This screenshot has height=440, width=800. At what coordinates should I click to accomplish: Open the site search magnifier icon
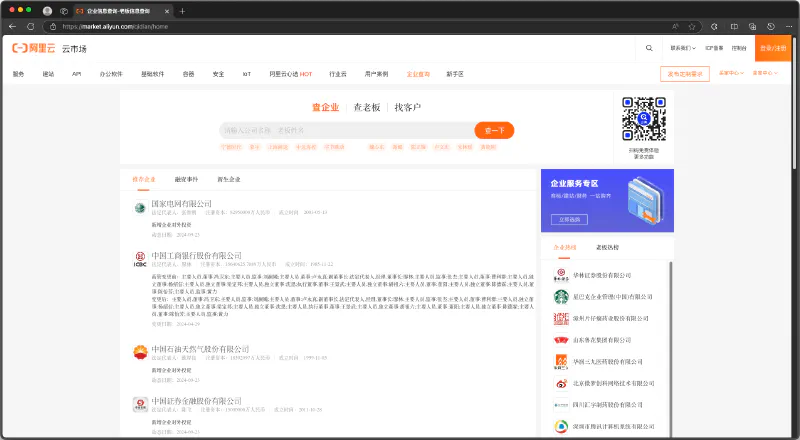(649, 48)
